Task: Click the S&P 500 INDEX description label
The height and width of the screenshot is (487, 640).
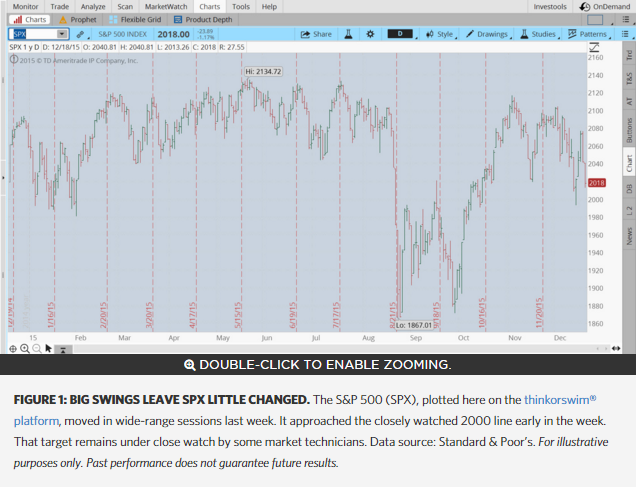Action: 122,34
